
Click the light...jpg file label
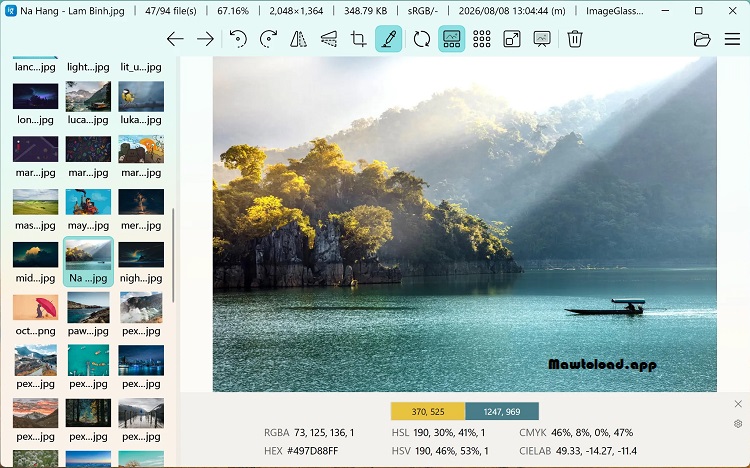point(88,67)
